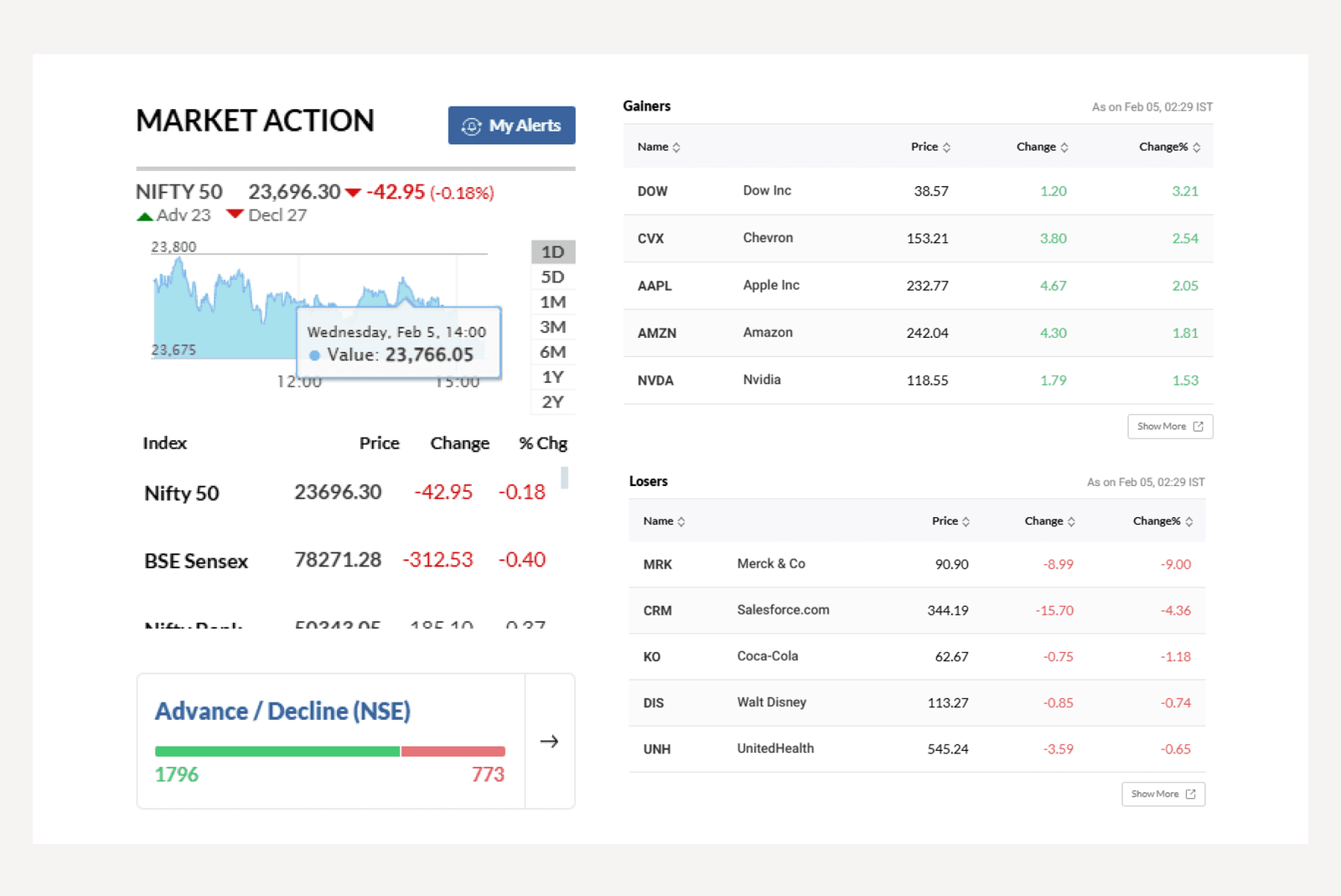Click the red down arrow beside NIFTY 50 price
The width and height of the screenshot is (1341, 896).
[352, 192]
